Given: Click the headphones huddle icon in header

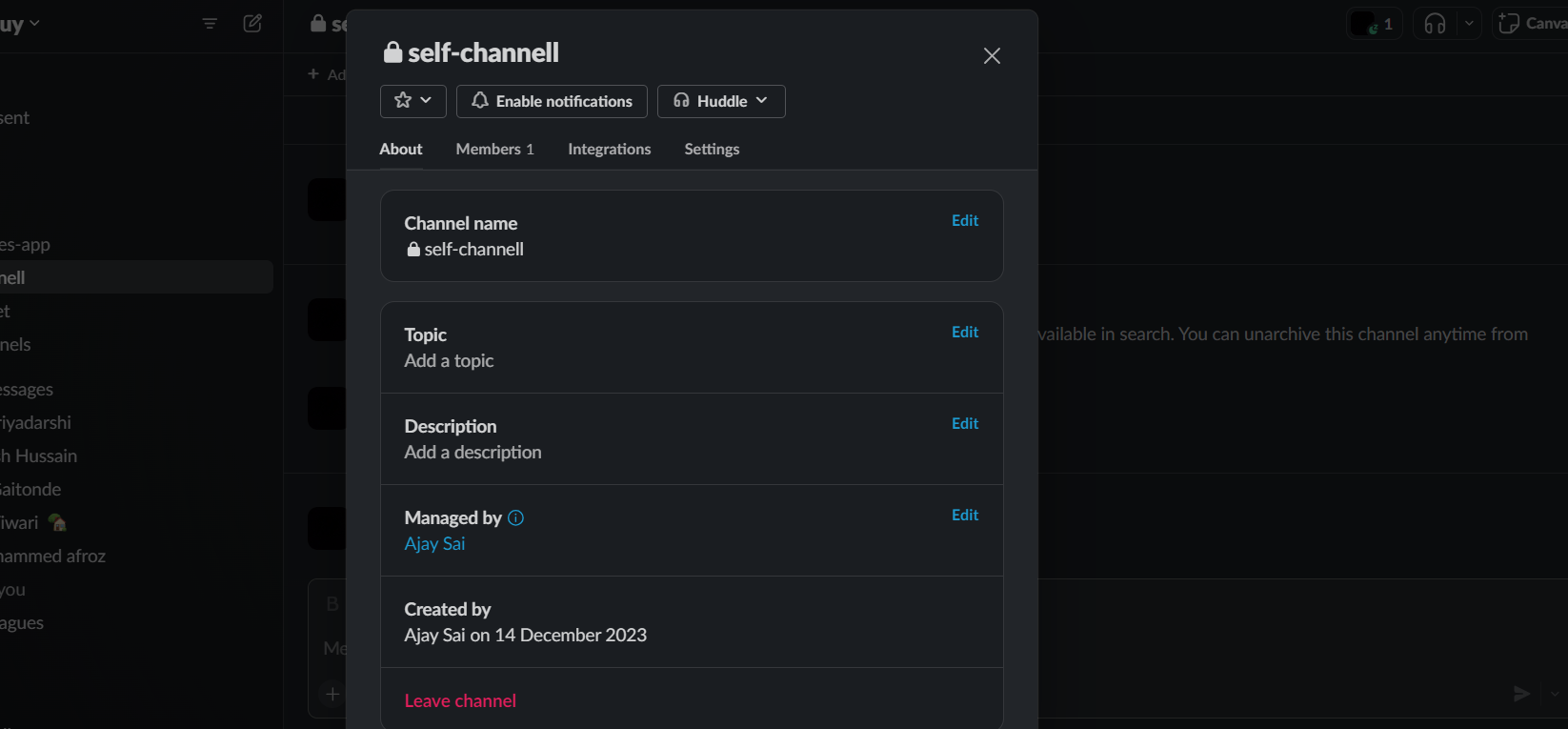Looking at the screenshot, I should [x=1435, y=24].
